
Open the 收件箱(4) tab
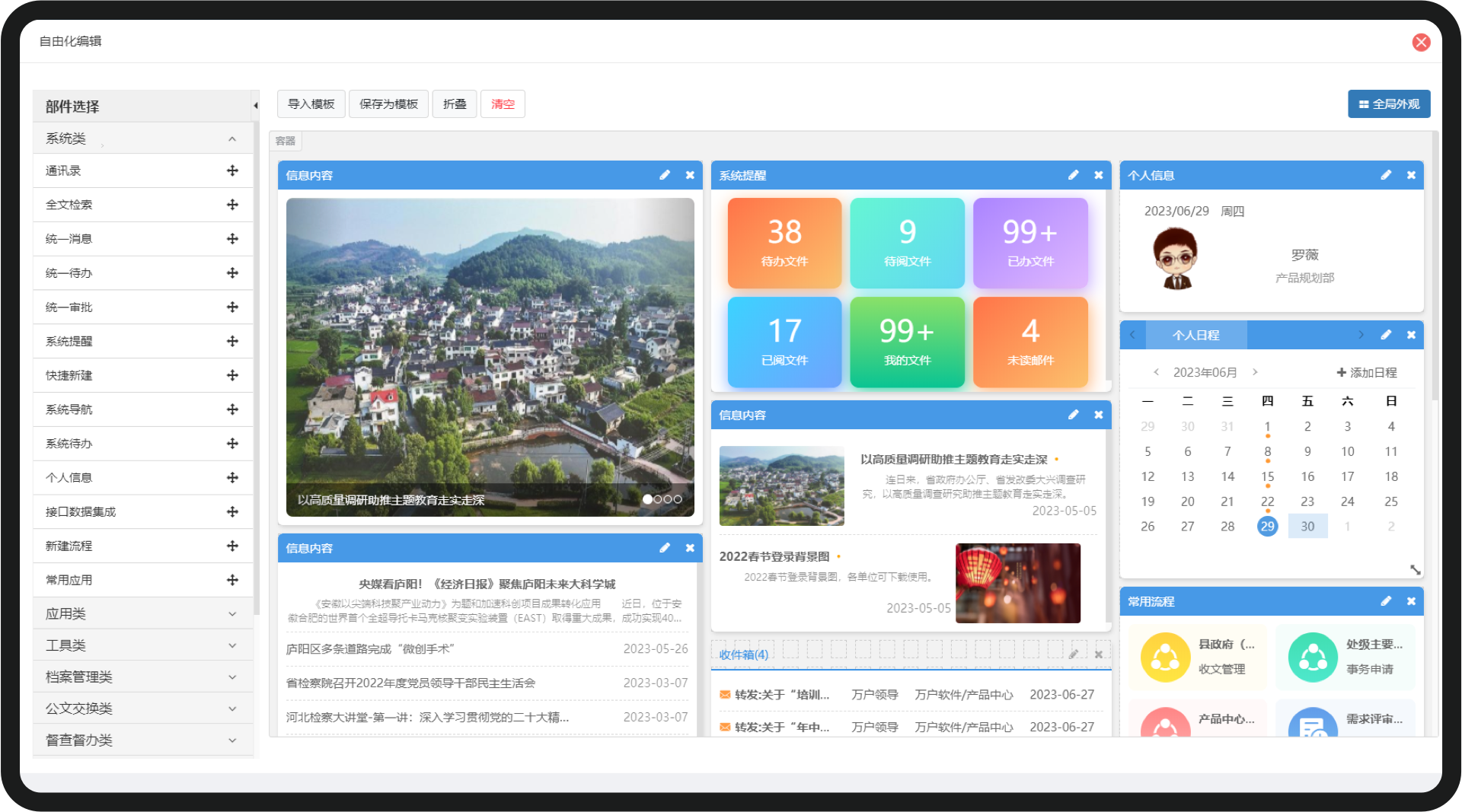743,654
